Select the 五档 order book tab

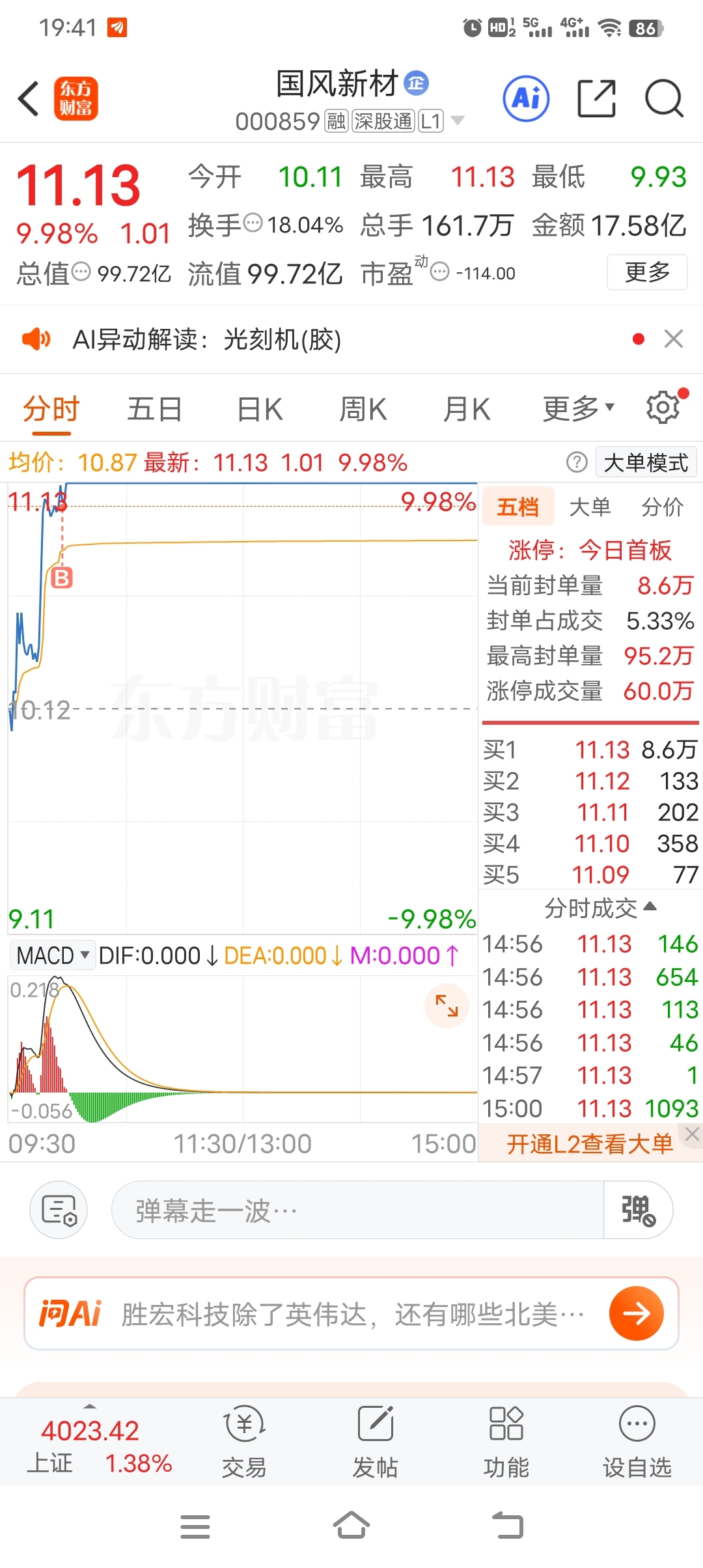518,506
